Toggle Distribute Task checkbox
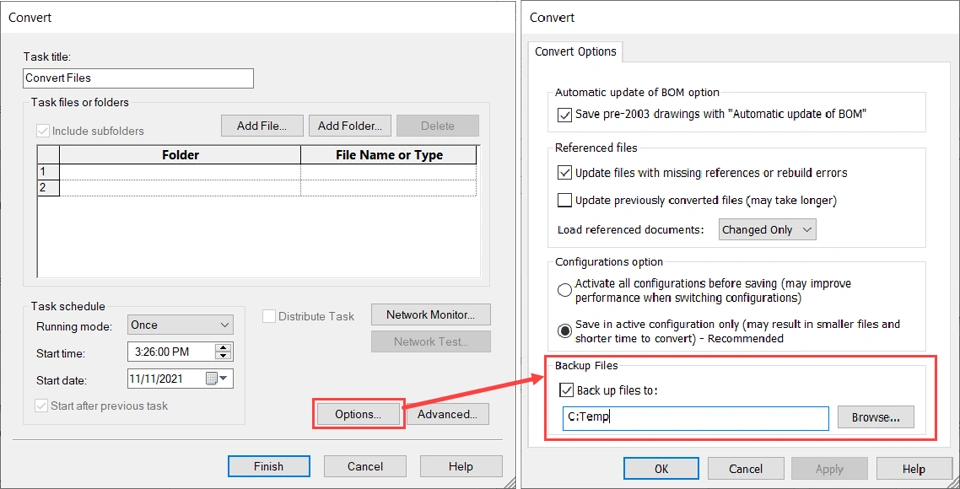 268,316
